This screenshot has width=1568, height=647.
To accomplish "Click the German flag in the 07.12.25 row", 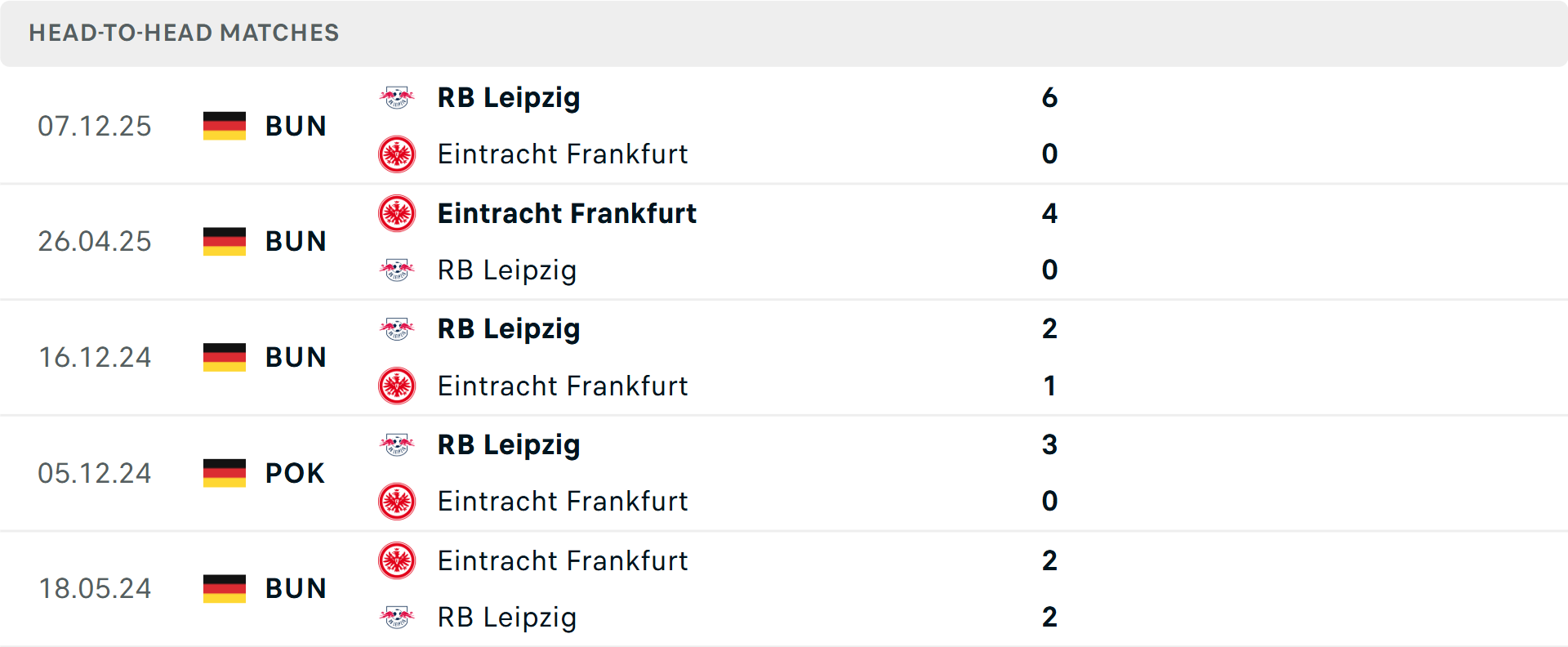I will pos(224,125).
